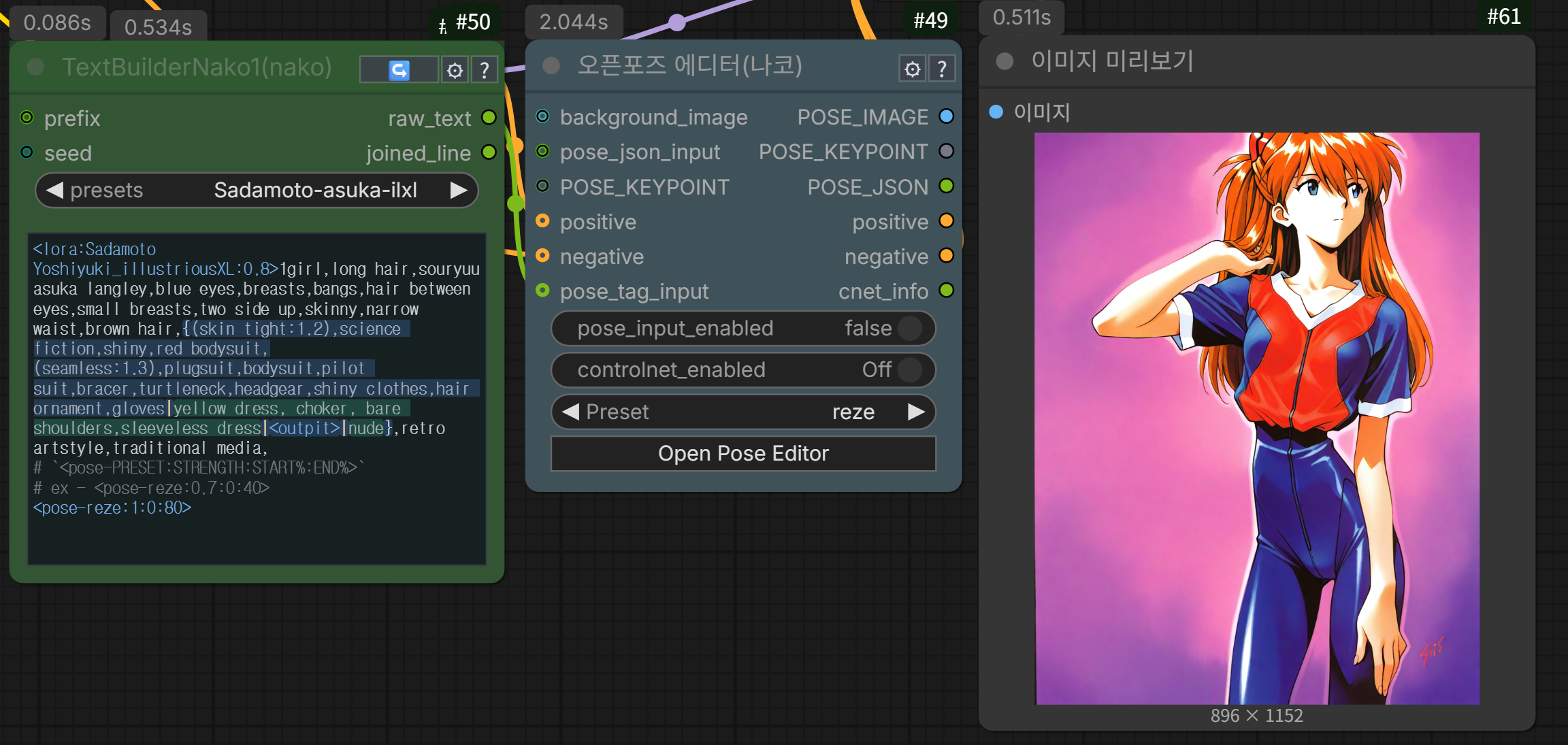
Task: Select next presets option arrow
Action: point(459,190)
